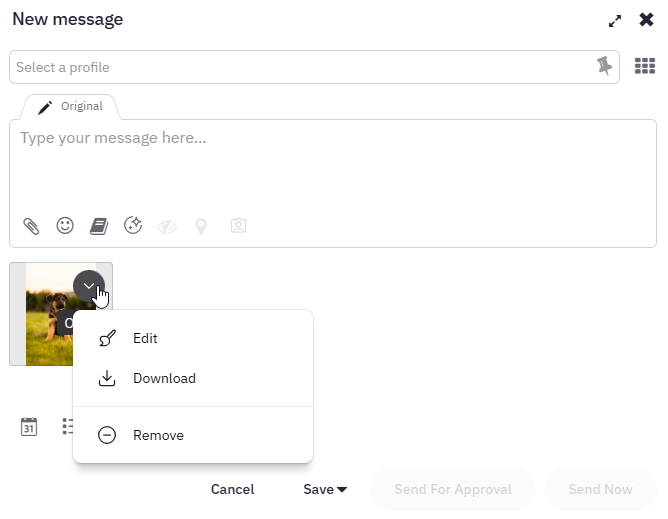Switch to the Original tab
668x519 pixels.
[x=71, y=107]
